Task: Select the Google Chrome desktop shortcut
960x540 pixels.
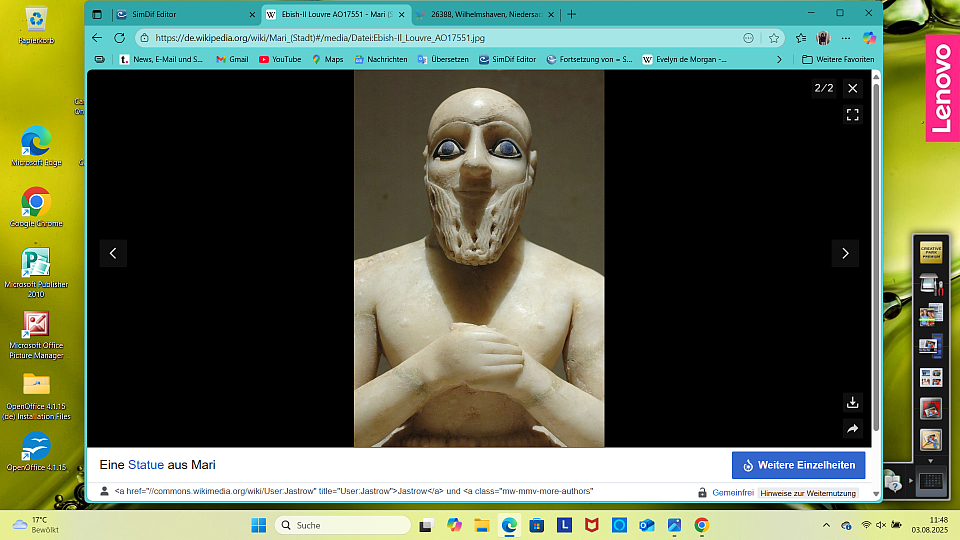Action: tap(36, 207)
